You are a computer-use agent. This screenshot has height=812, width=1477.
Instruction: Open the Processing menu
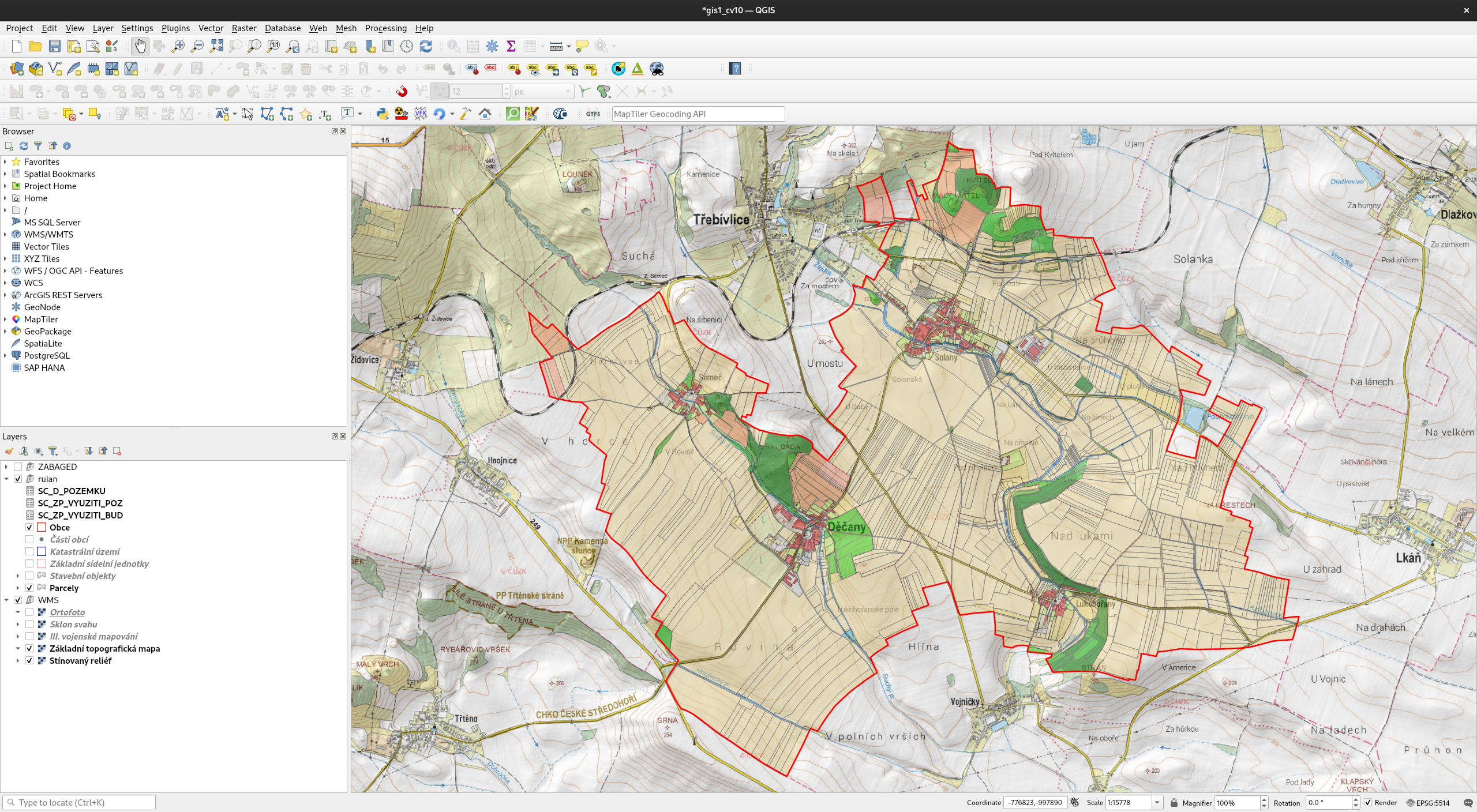[385, 28]
